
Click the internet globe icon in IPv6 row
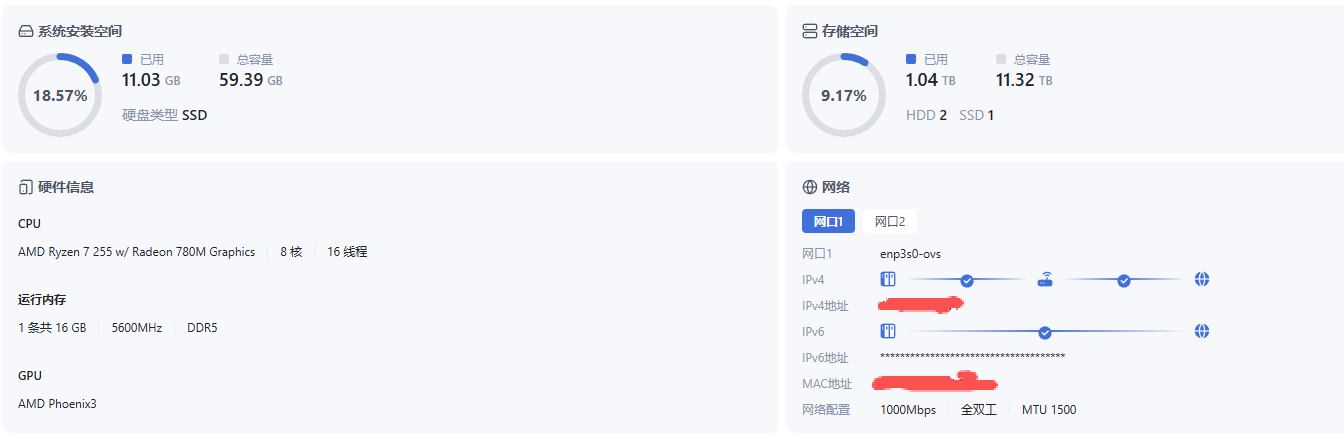(x=1202, y=331)
